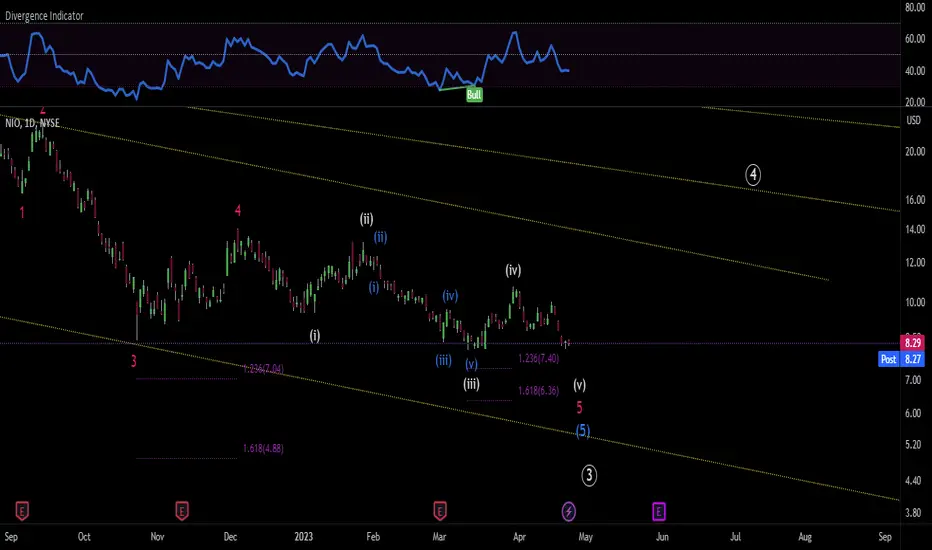This screenshot has width=932, height=550.
Task: Select the 1.618(4.88) Fibonacci label
Action: click(x=263, y=448)
